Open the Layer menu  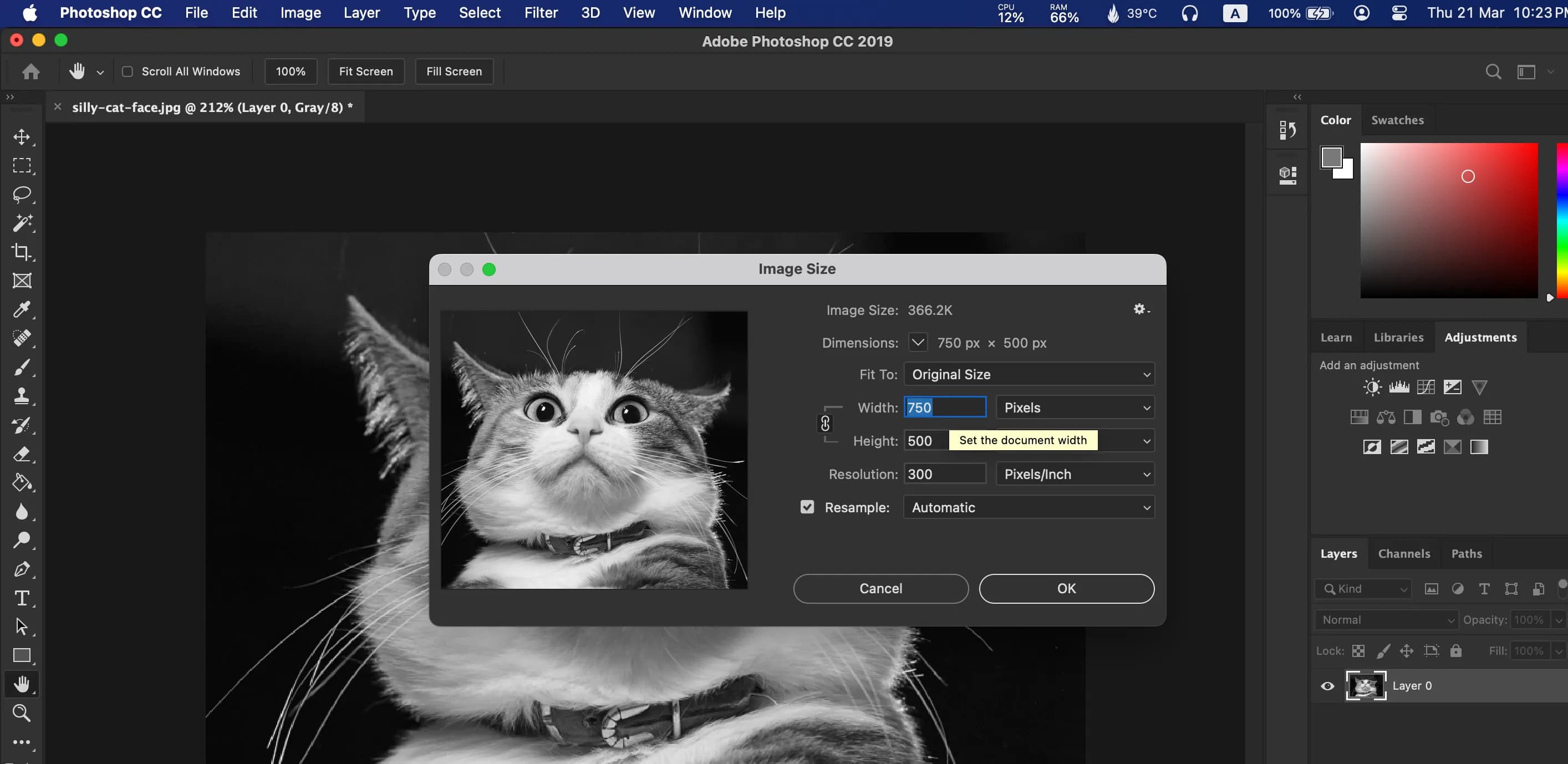pos(362,13)
